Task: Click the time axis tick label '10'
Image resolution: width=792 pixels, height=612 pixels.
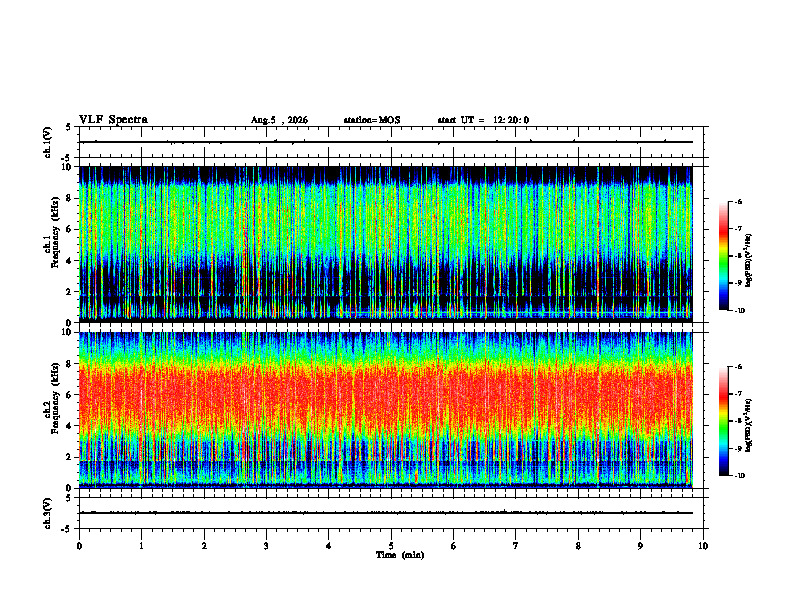Action: [x=703, y=546]
